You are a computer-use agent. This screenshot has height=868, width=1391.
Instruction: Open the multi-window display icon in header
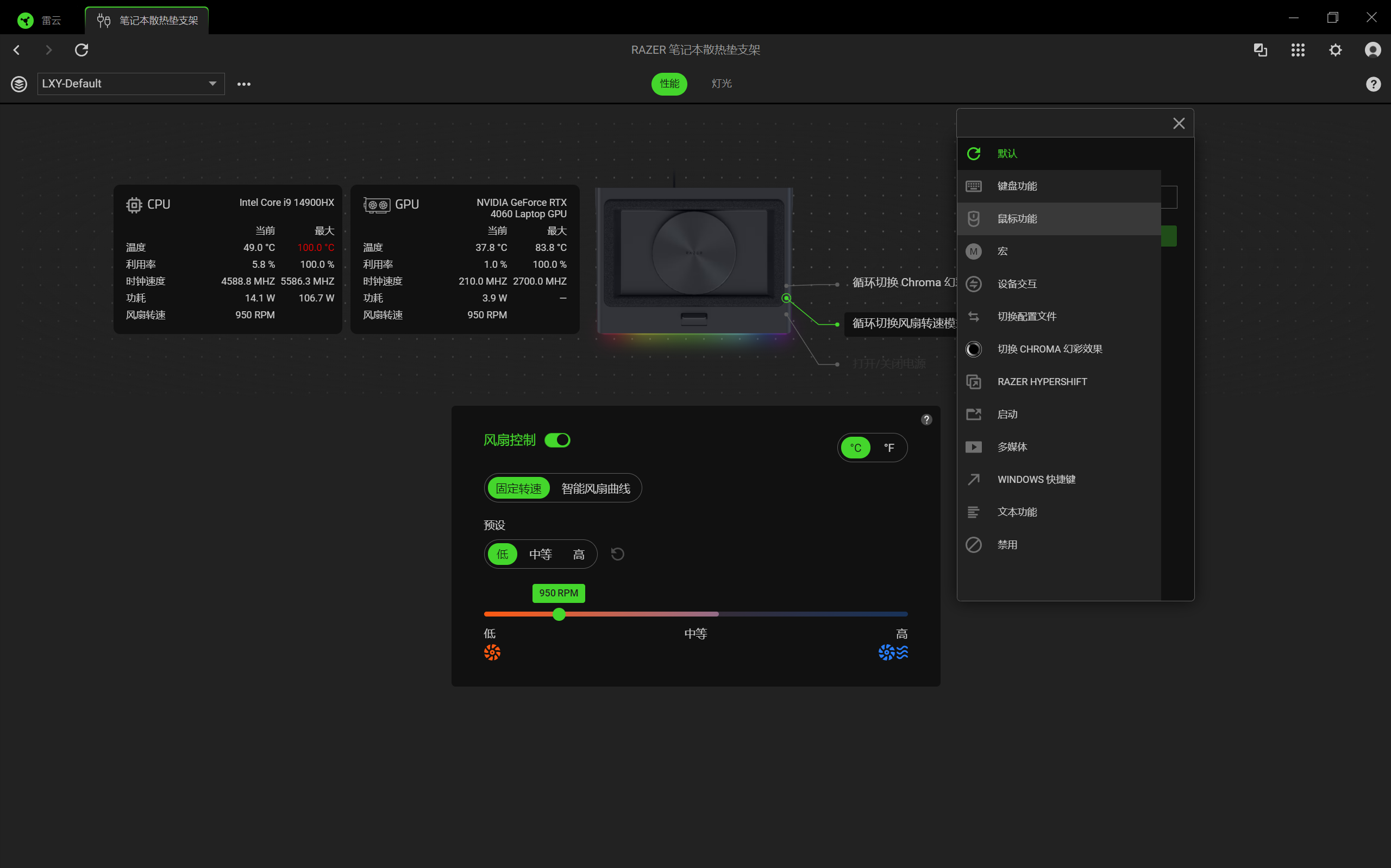[x=1261, y=50]
